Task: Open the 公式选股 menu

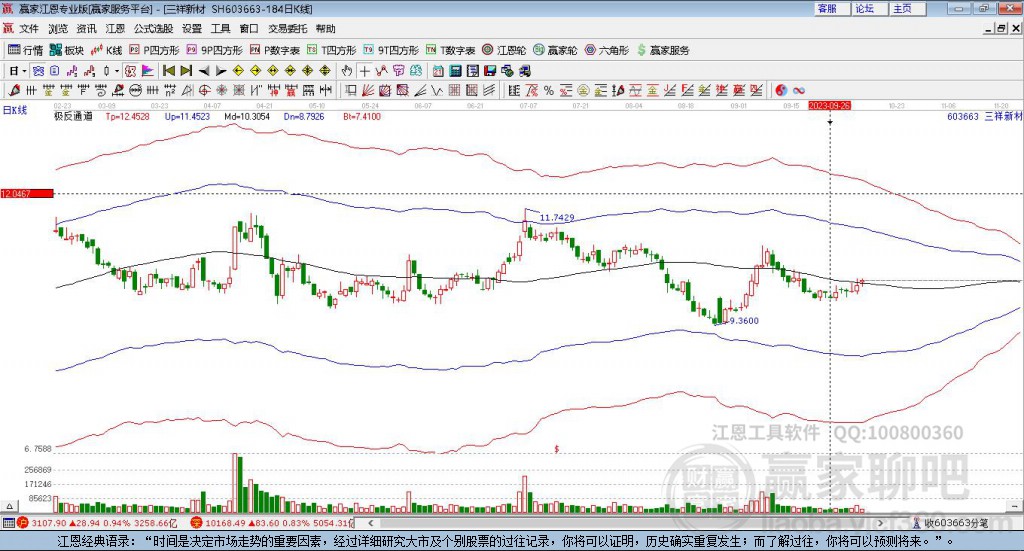Action: point(153,29)
